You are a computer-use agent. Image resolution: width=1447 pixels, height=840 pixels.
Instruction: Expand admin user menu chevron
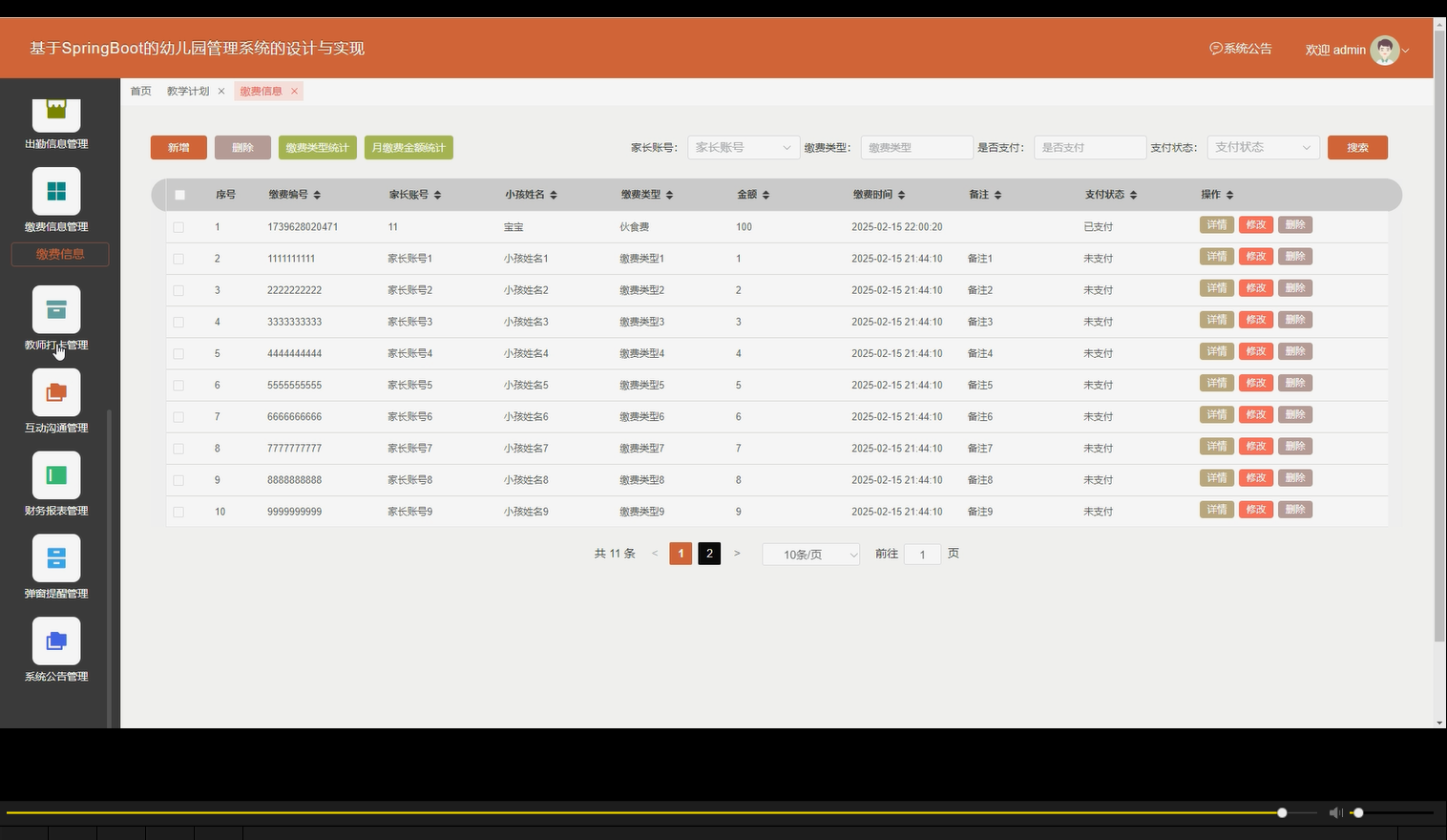pos(1405,51)
